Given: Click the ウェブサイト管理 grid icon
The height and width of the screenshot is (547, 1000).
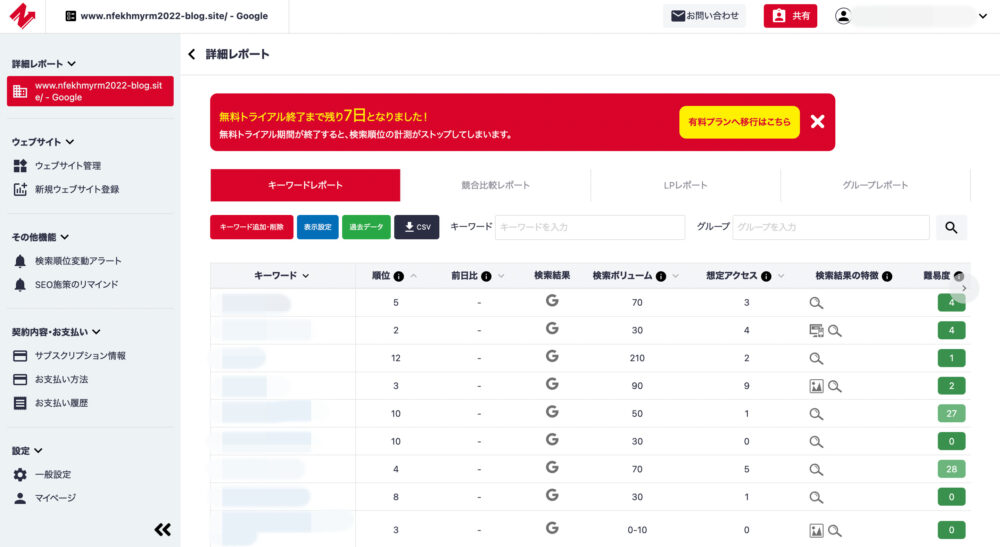Looking at the screenshot, I should tap(20, 166).
